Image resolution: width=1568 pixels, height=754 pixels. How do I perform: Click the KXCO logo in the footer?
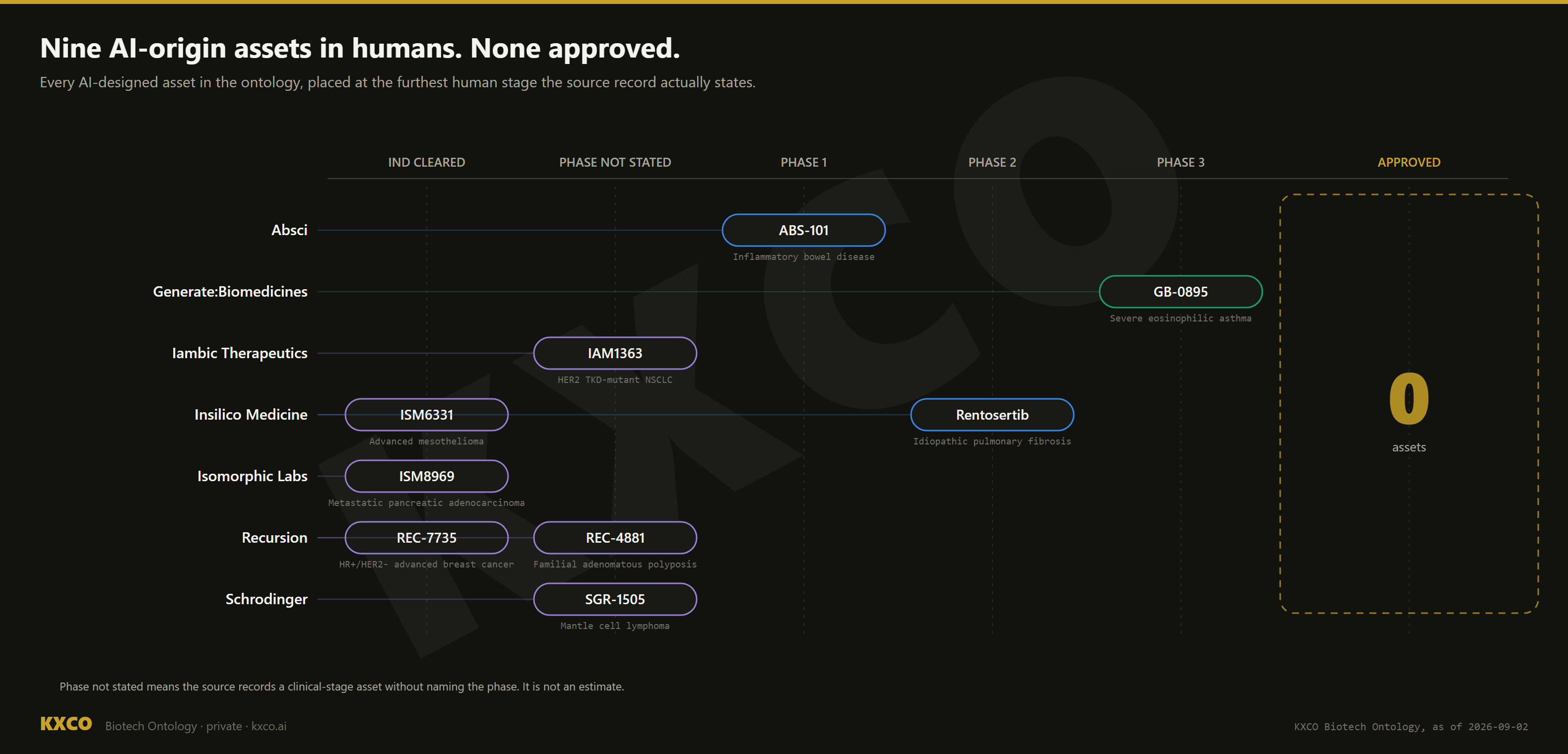65,724
